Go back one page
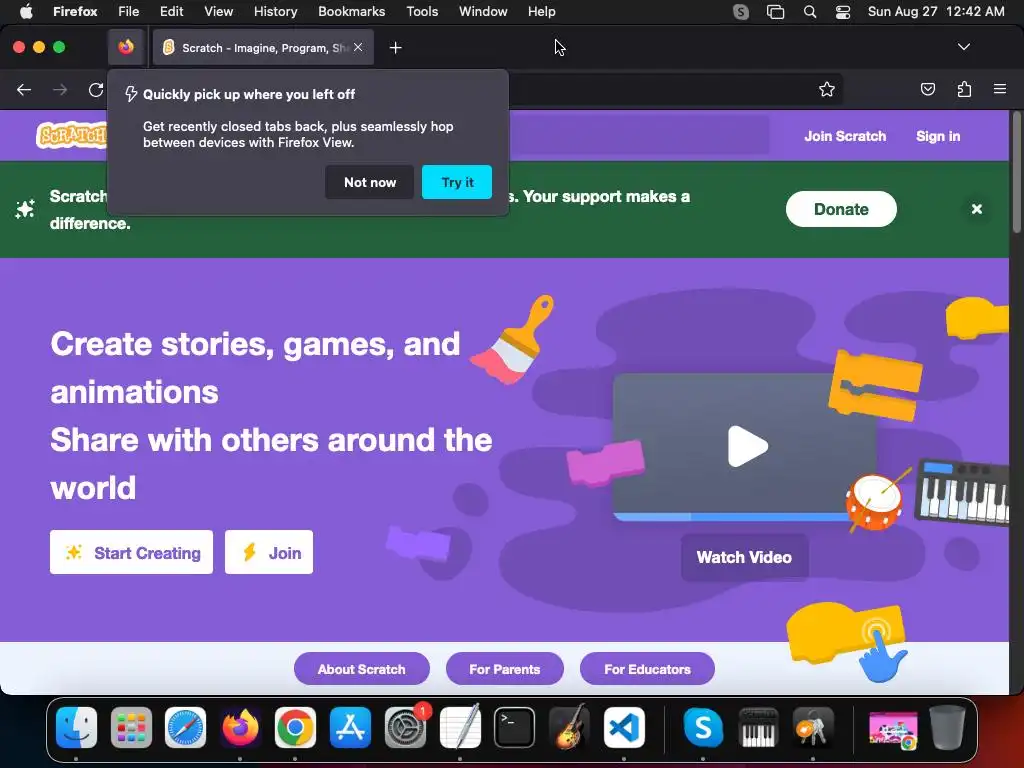Screen dimensions: 1024x768 [24, 89]
